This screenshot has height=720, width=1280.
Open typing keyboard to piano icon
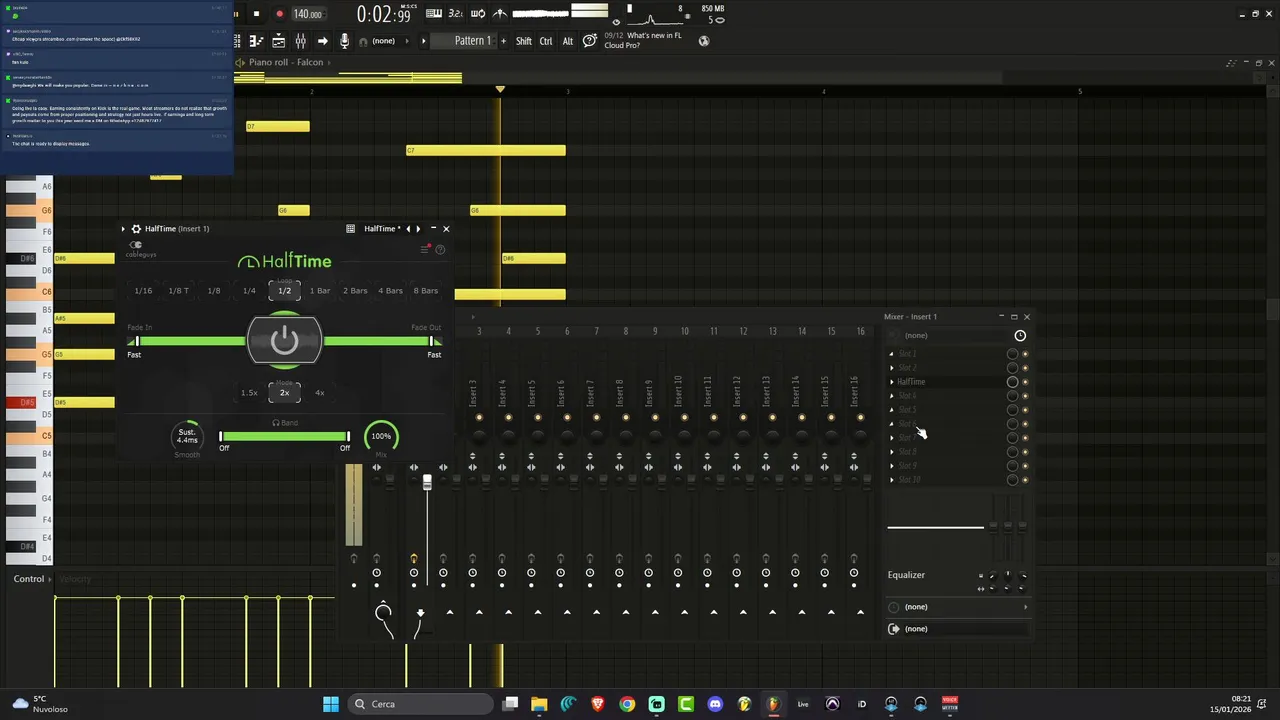[434, 14]
